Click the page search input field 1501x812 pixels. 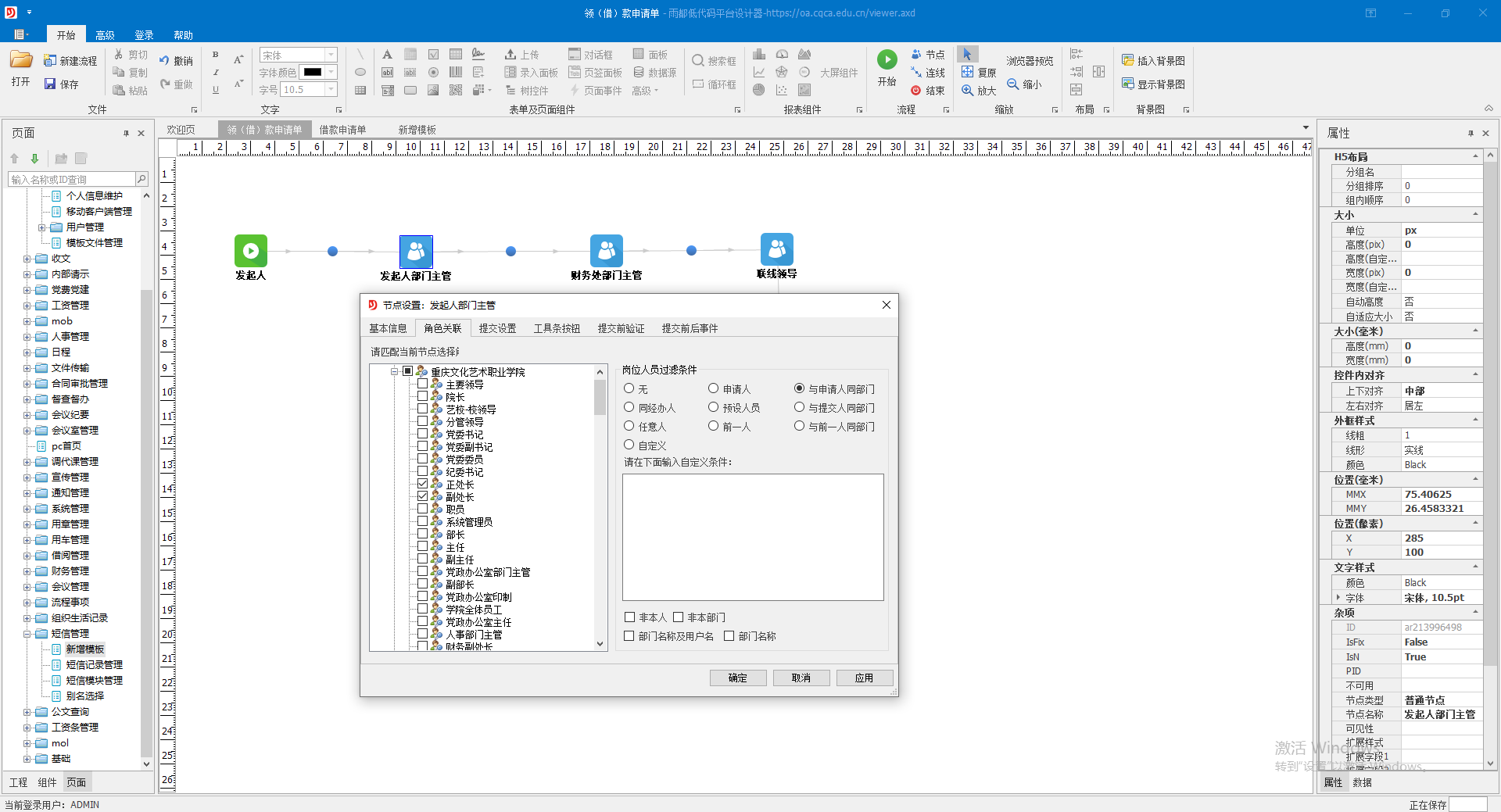coord(71,179)
